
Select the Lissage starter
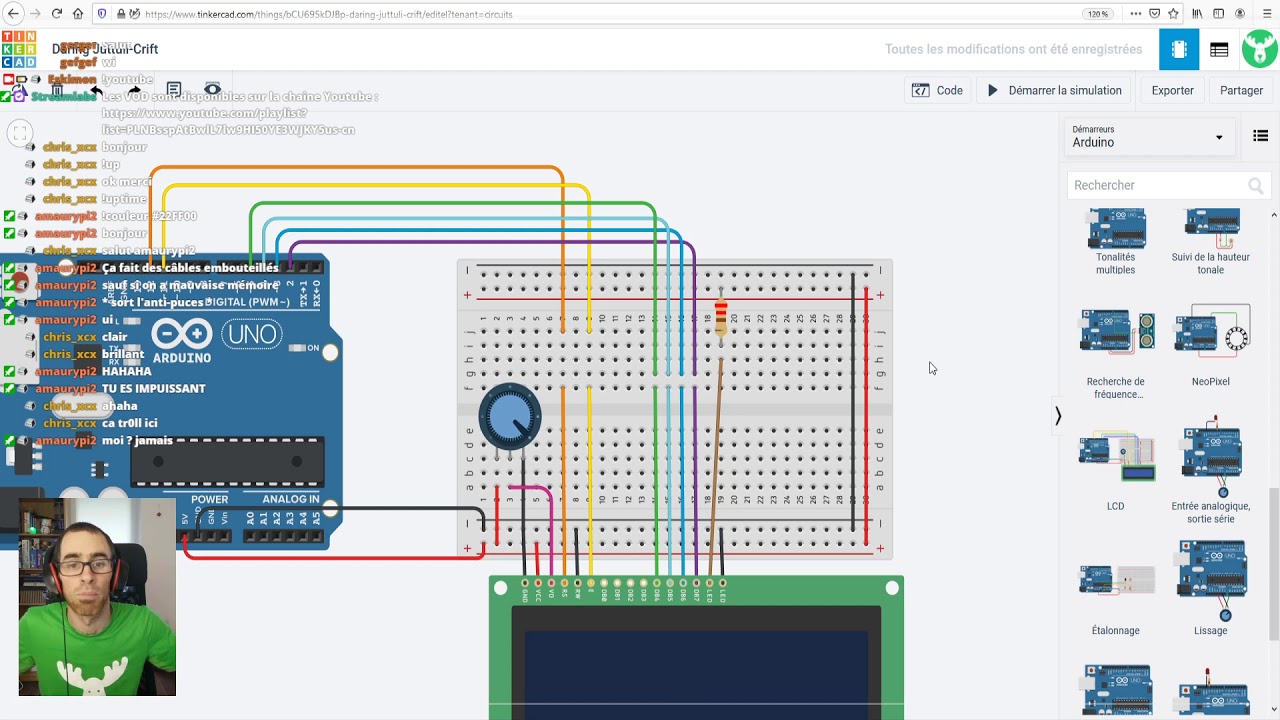1211,588
